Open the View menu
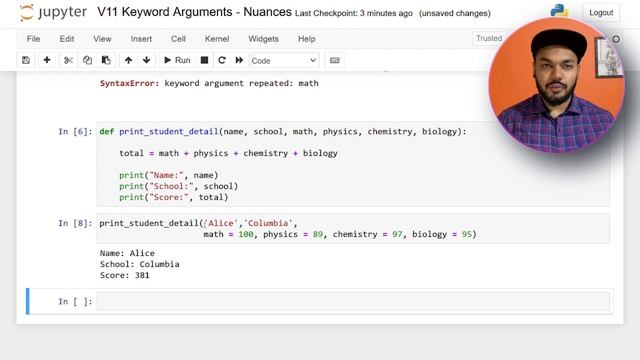640x360 pixels. click(102, 39)
